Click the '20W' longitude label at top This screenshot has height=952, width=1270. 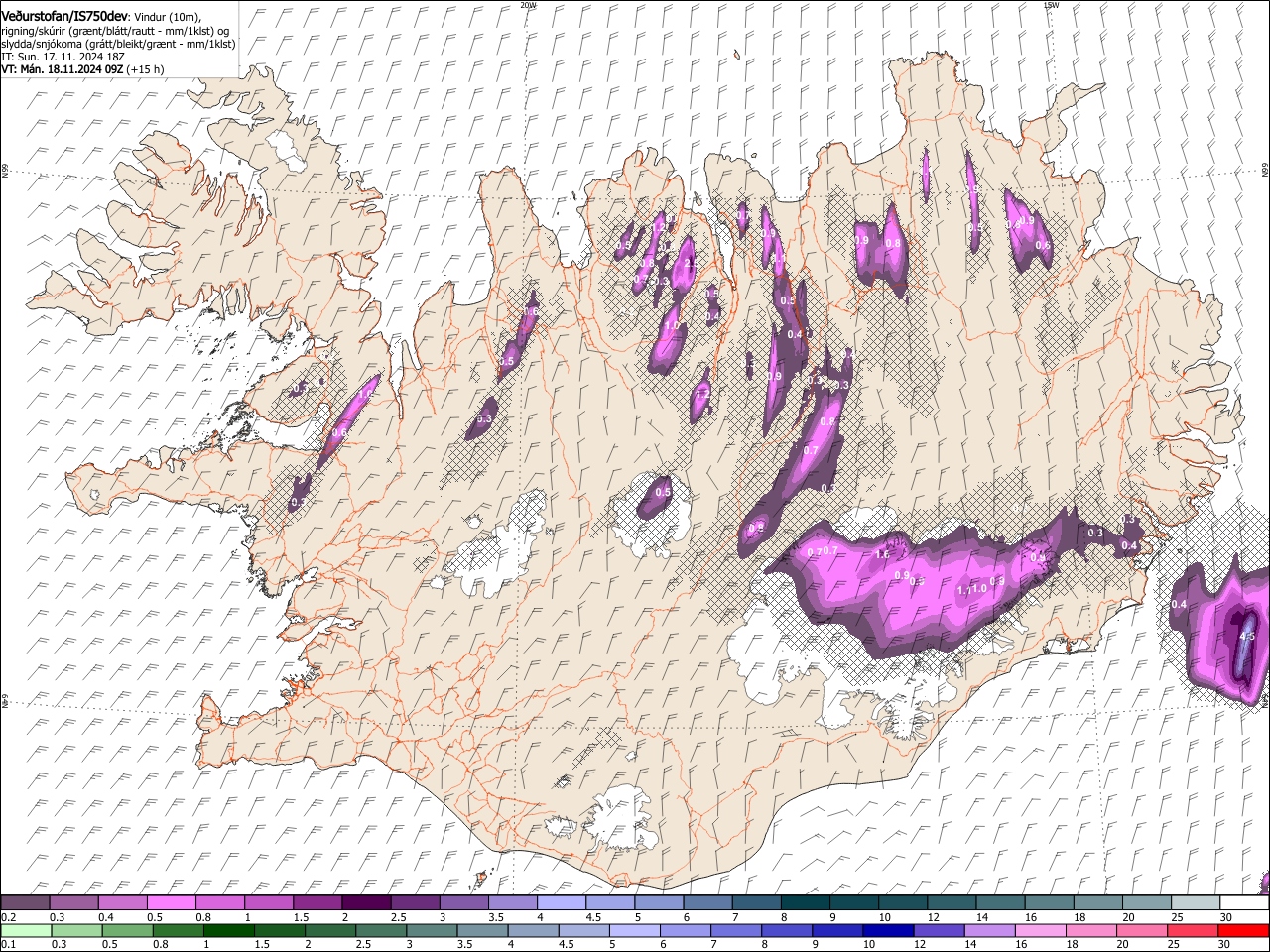528,5
